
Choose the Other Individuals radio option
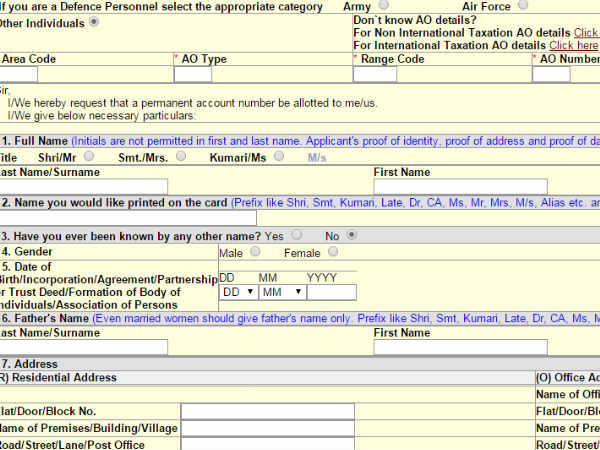pyautogui.click(x=94, y=22)
